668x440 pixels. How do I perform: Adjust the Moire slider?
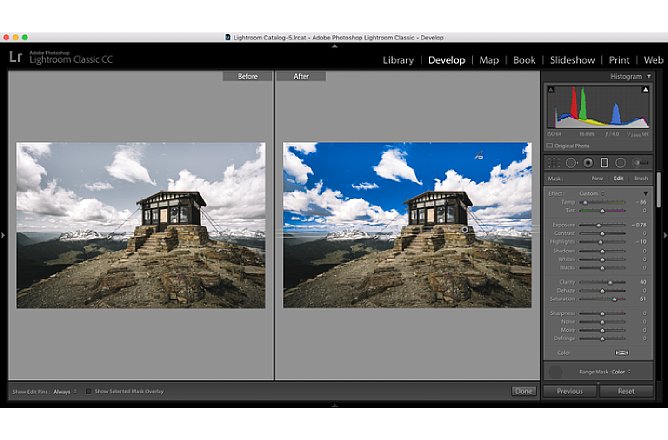[x=602, y=330]
